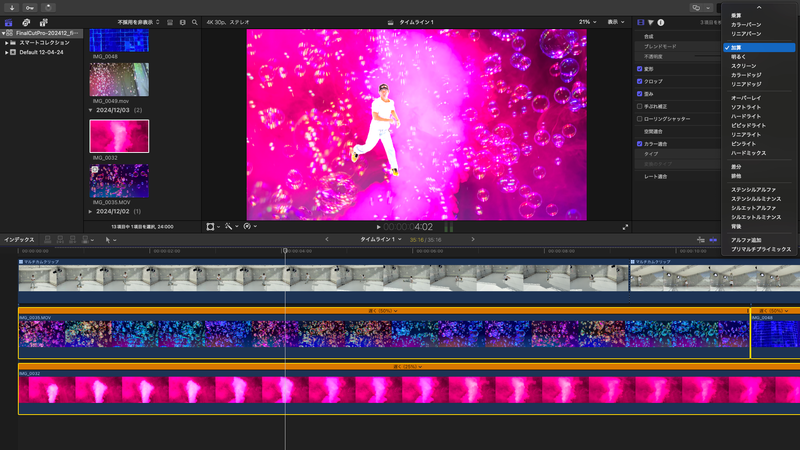Viewport: 800px width, 450px height.
Task: Enable the ローリングシャッター checkbox
Action: tap(639, 119)
